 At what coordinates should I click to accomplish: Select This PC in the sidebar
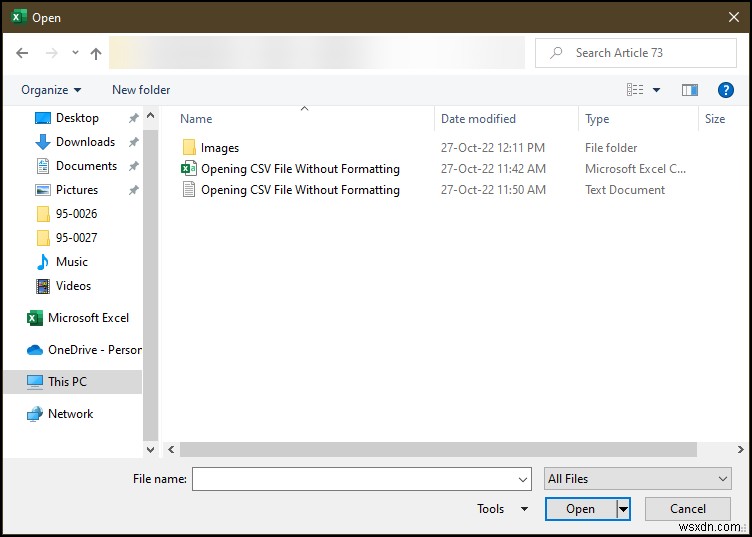coord(72,382)
